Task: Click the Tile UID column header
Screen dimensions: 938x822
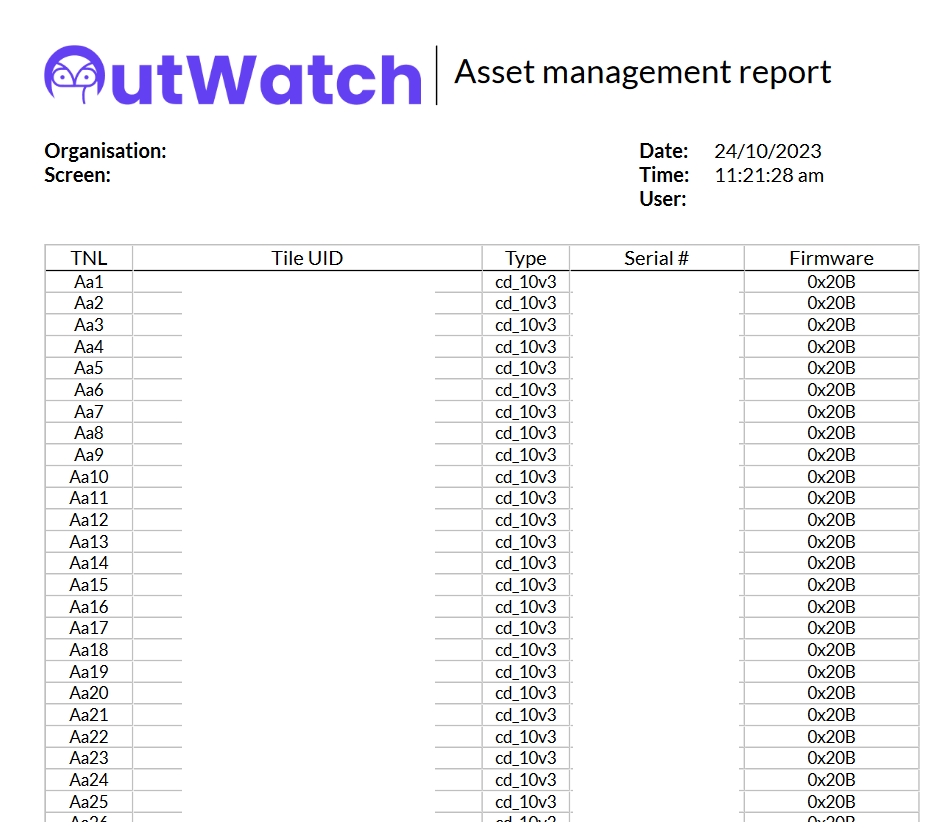Action: tap(307, 257)
